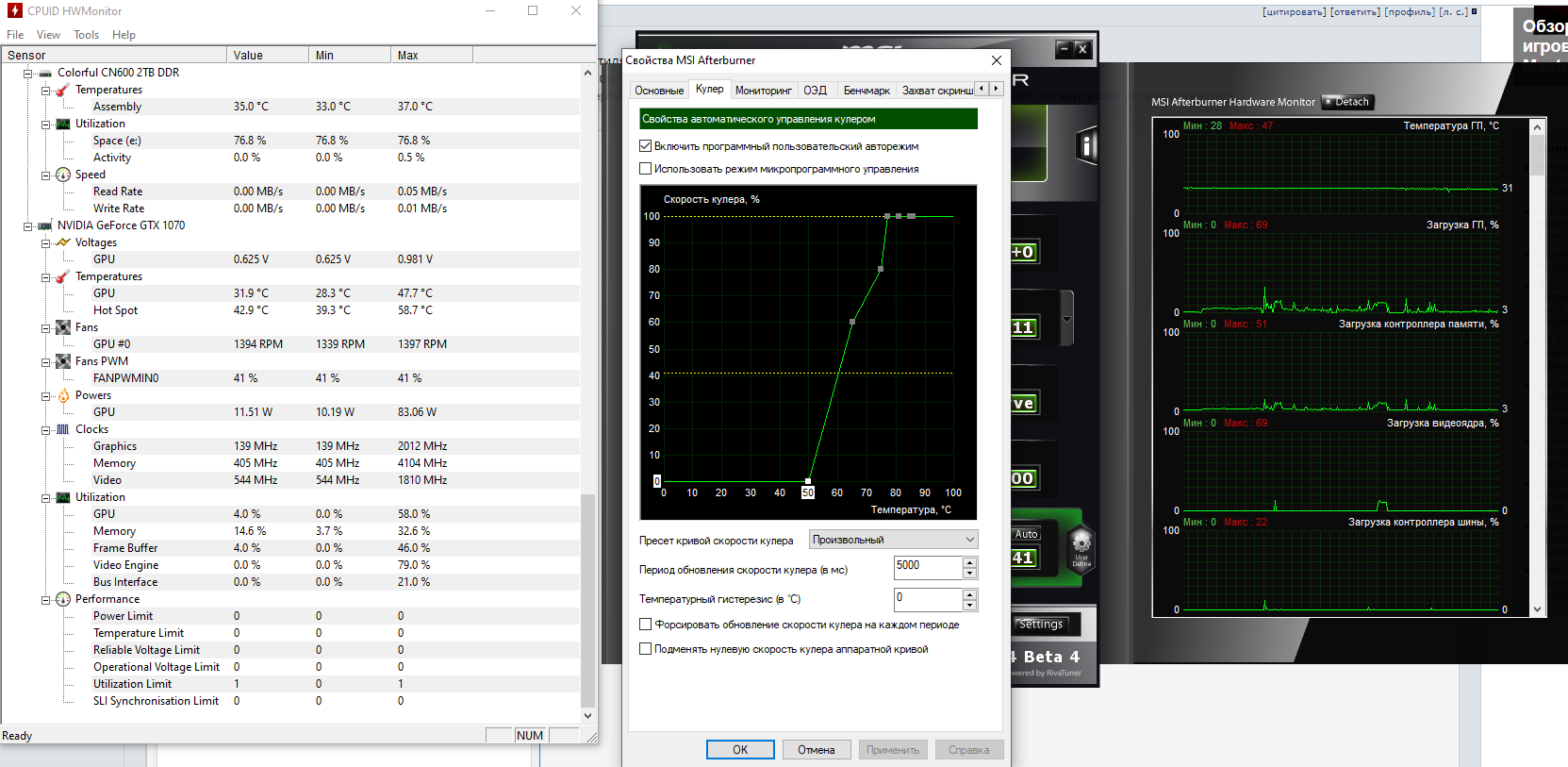Increase the fan speed update period value
The image size is (1568, 767).
click(x=969, y=562)
